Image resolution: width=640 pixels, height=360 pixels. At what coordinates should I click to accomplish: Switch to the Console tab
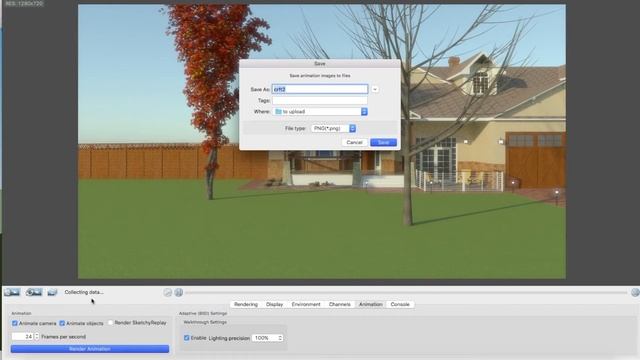[400, 304]
